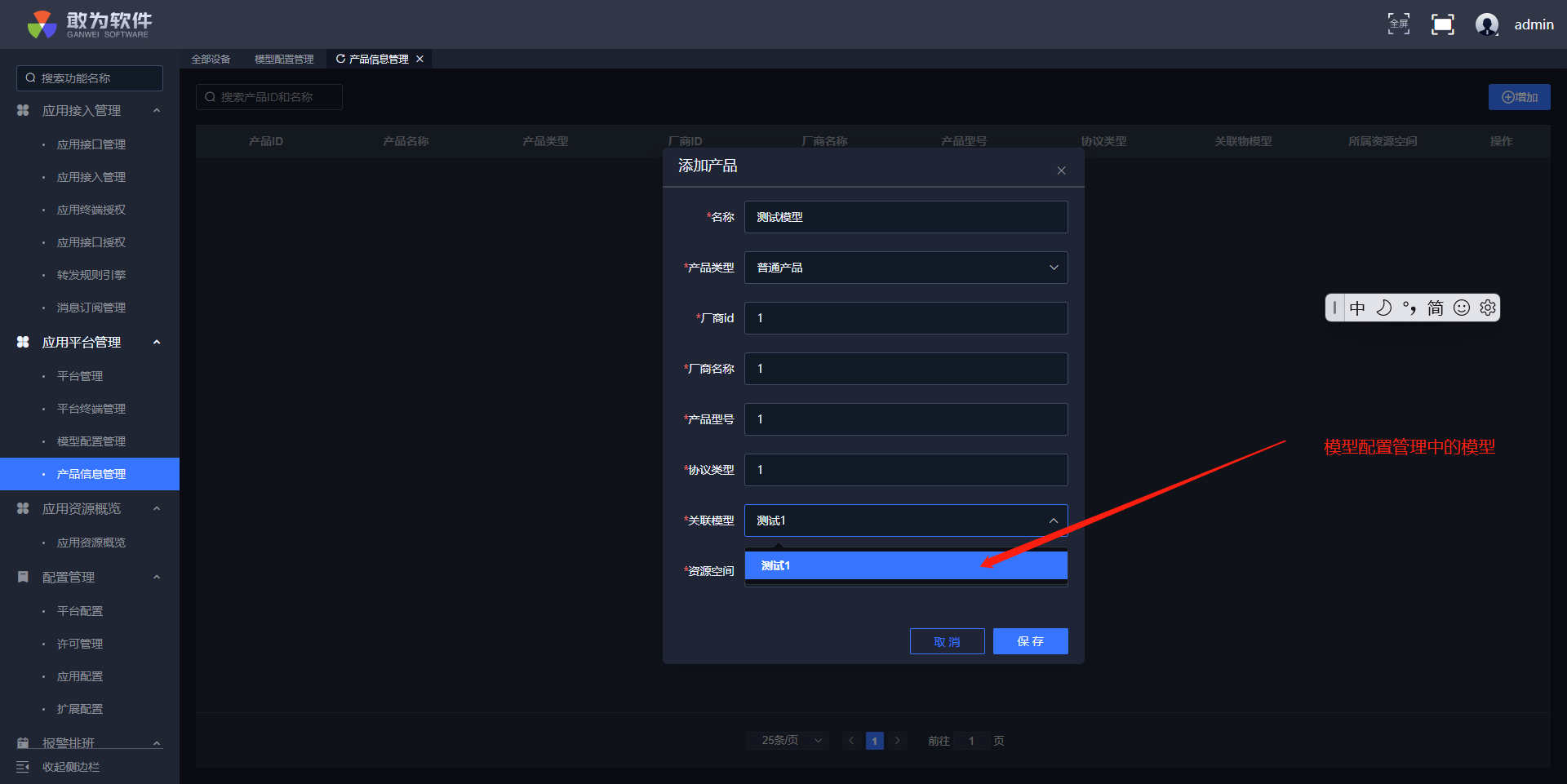Close the 添加产品 dialog
The image size is (1567, 784).
click(x=1061, y=171)
